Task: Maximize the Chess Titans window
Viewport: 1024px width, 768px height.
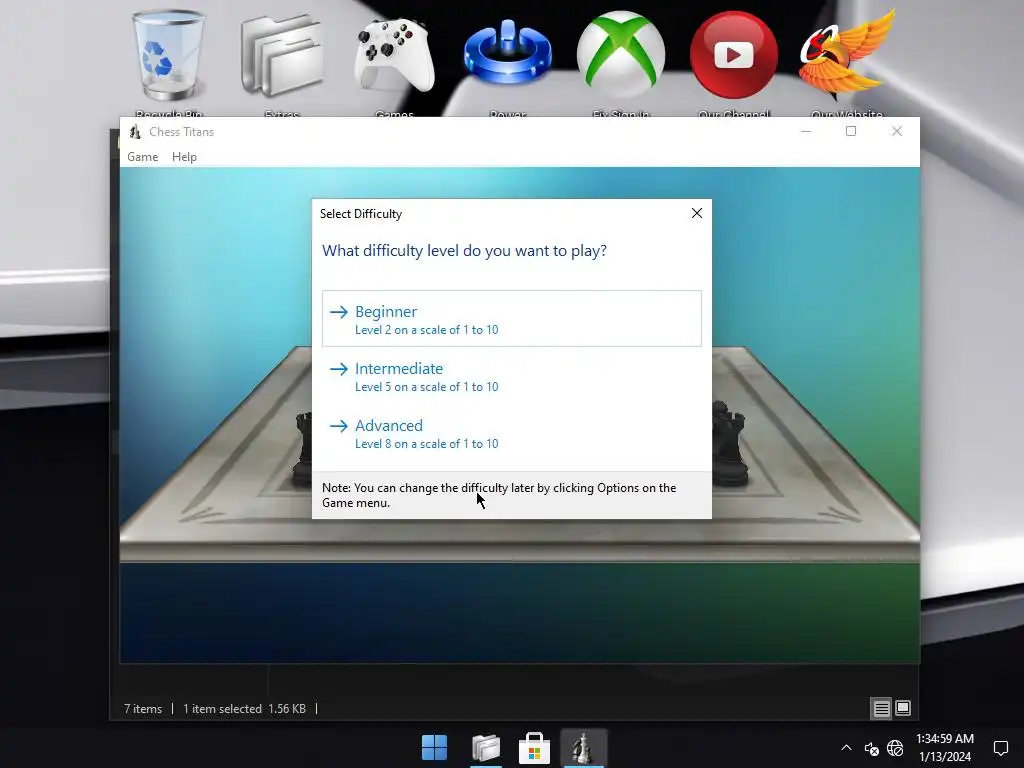Action: (851, 131)
